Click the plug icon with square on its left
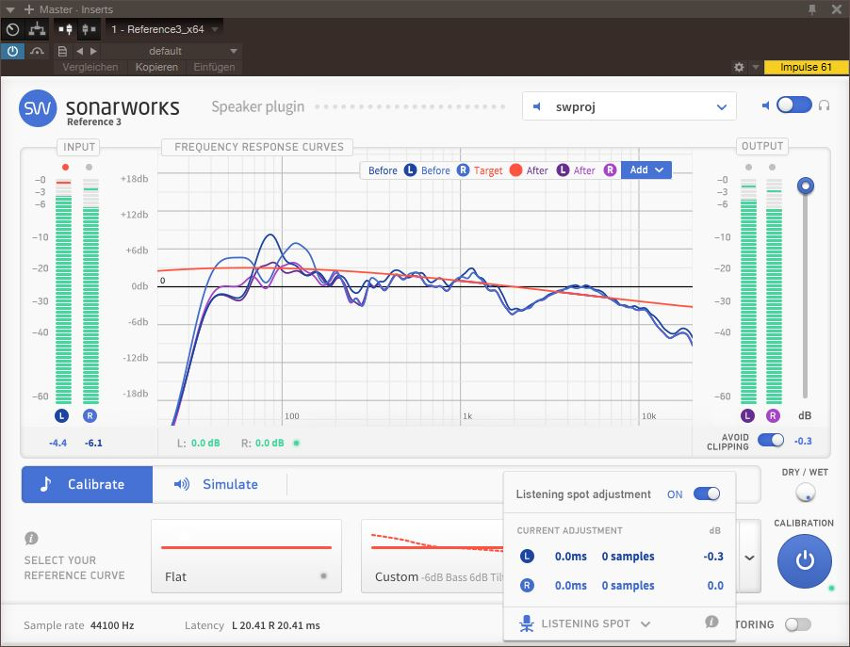 [65, 29]
